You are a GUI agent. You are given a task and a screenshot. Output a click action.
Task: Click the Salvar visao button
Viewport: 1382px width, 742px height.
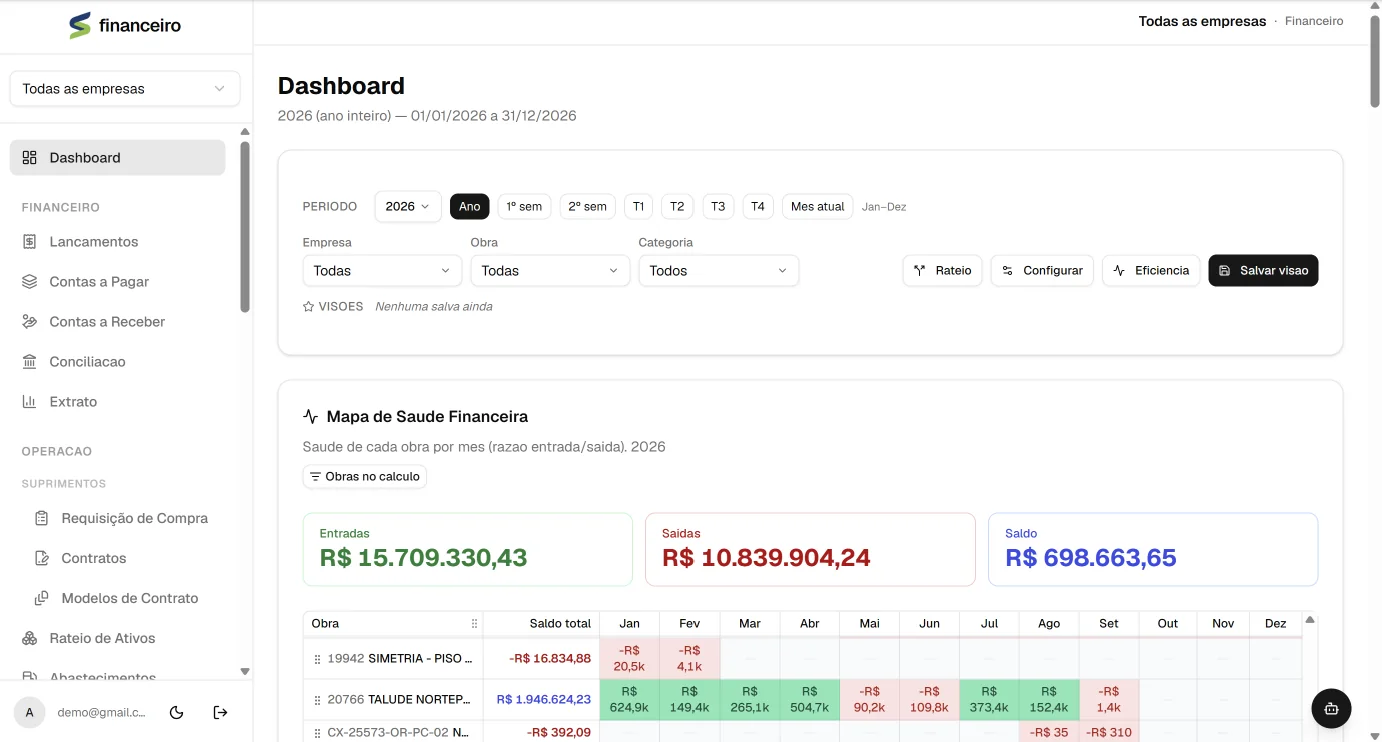(1263, 271)
